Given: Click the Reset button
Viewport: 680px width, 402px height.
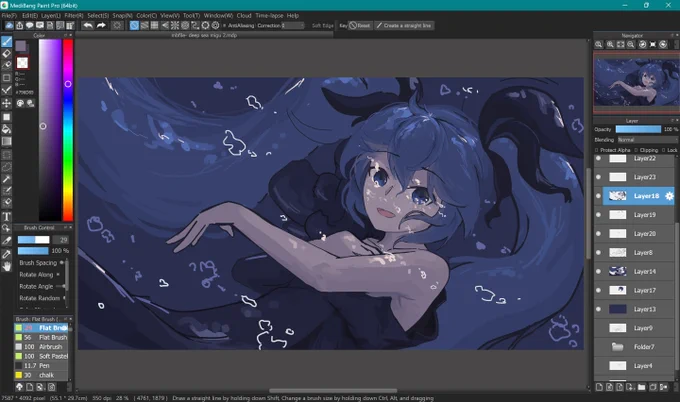Looking at the screenshot, I should pyautogui.click(x=360, y=26).
